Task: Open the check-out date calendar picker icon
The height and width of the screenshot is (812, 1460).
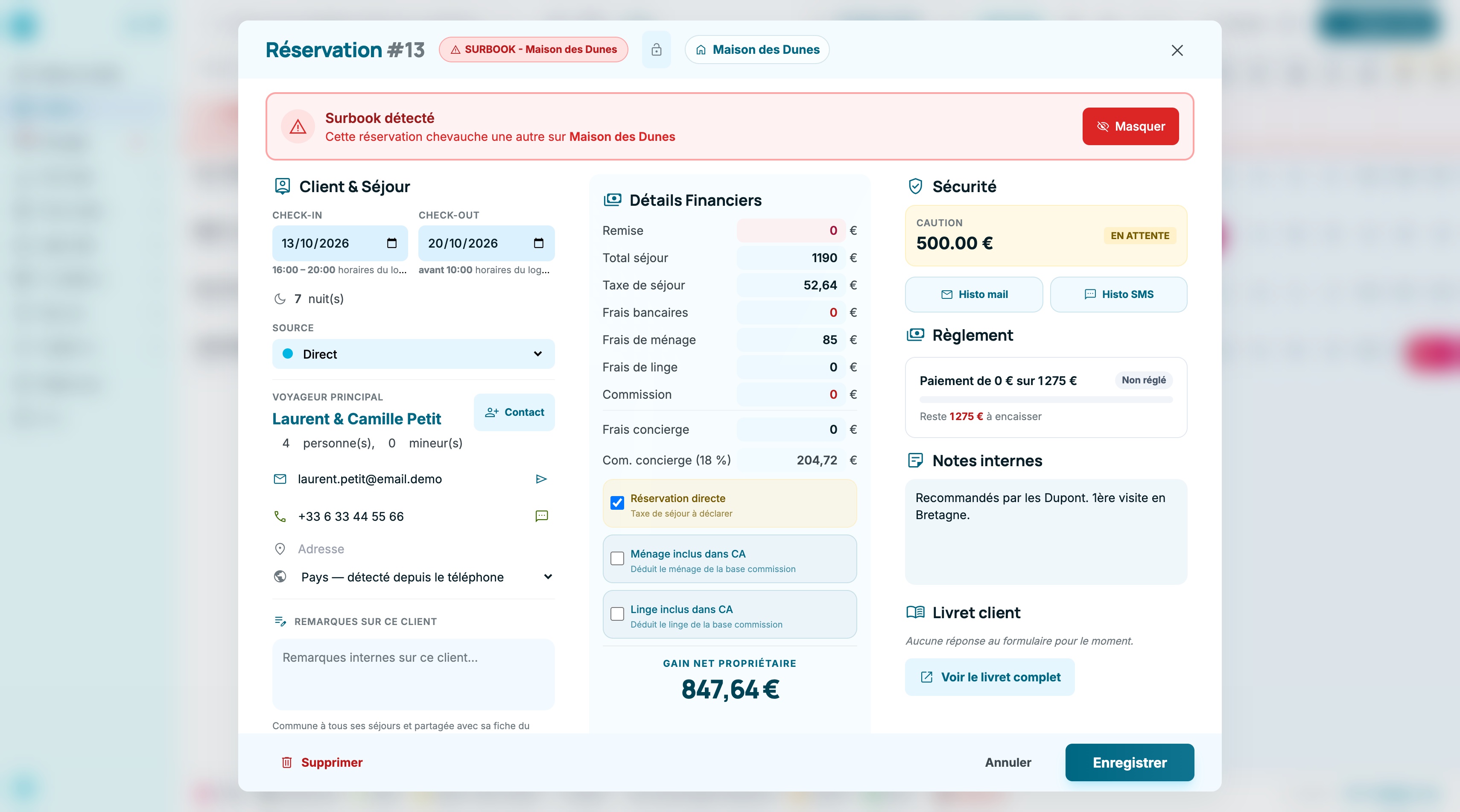Action: point(538,243)
